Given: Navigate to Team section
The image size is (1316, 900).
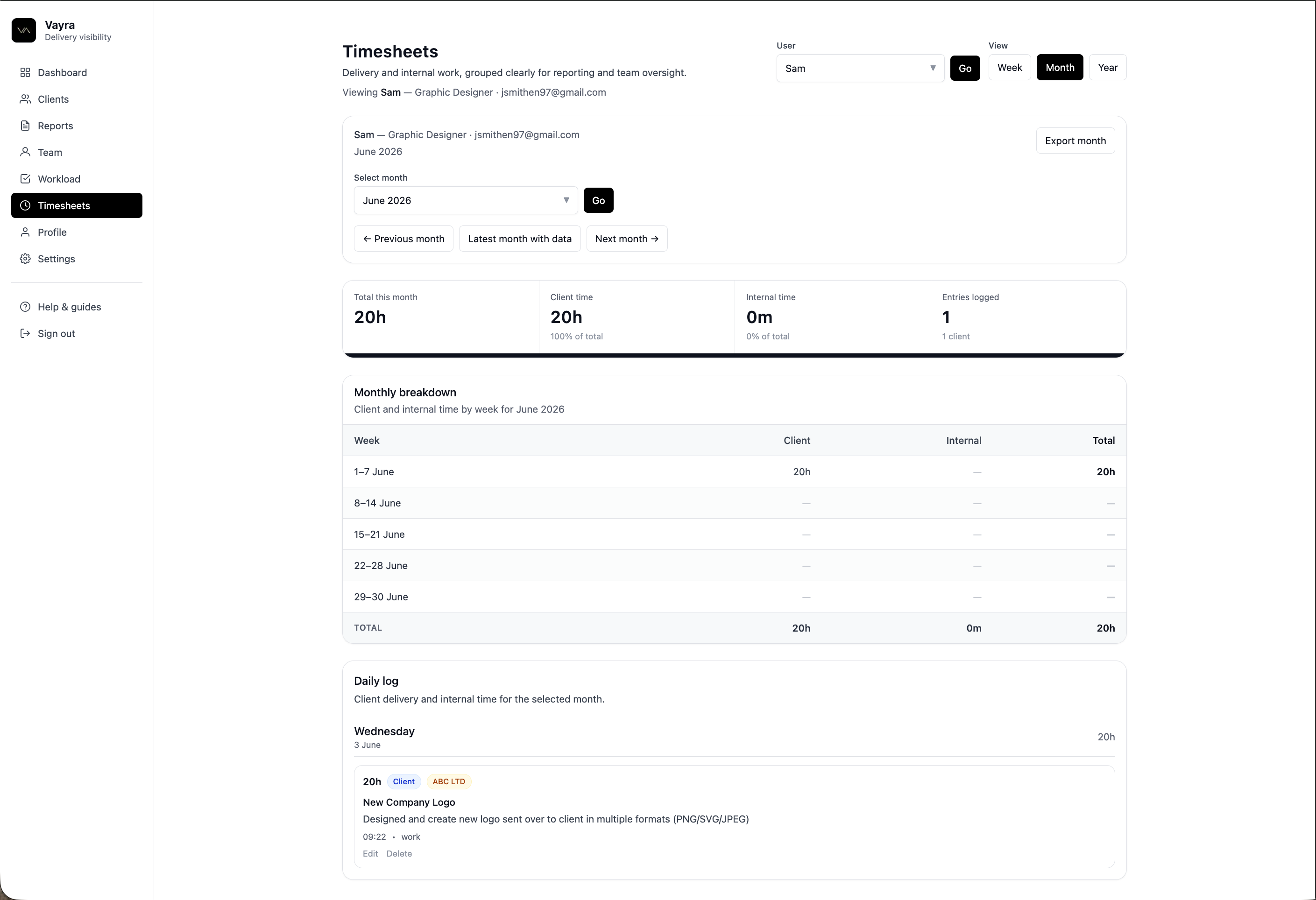Looking at the screenshot, I should pyautogui.click(x=77, y=152).
